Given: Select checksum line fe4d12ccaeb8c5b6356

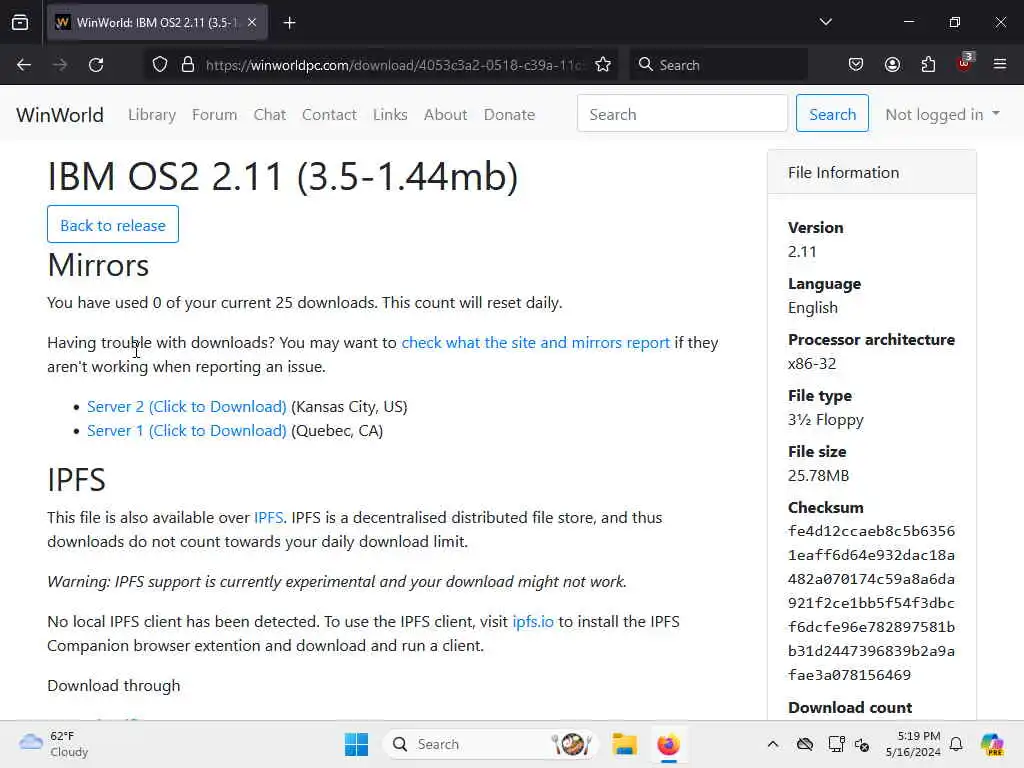Looking at the screenshot, I should 871,531.
